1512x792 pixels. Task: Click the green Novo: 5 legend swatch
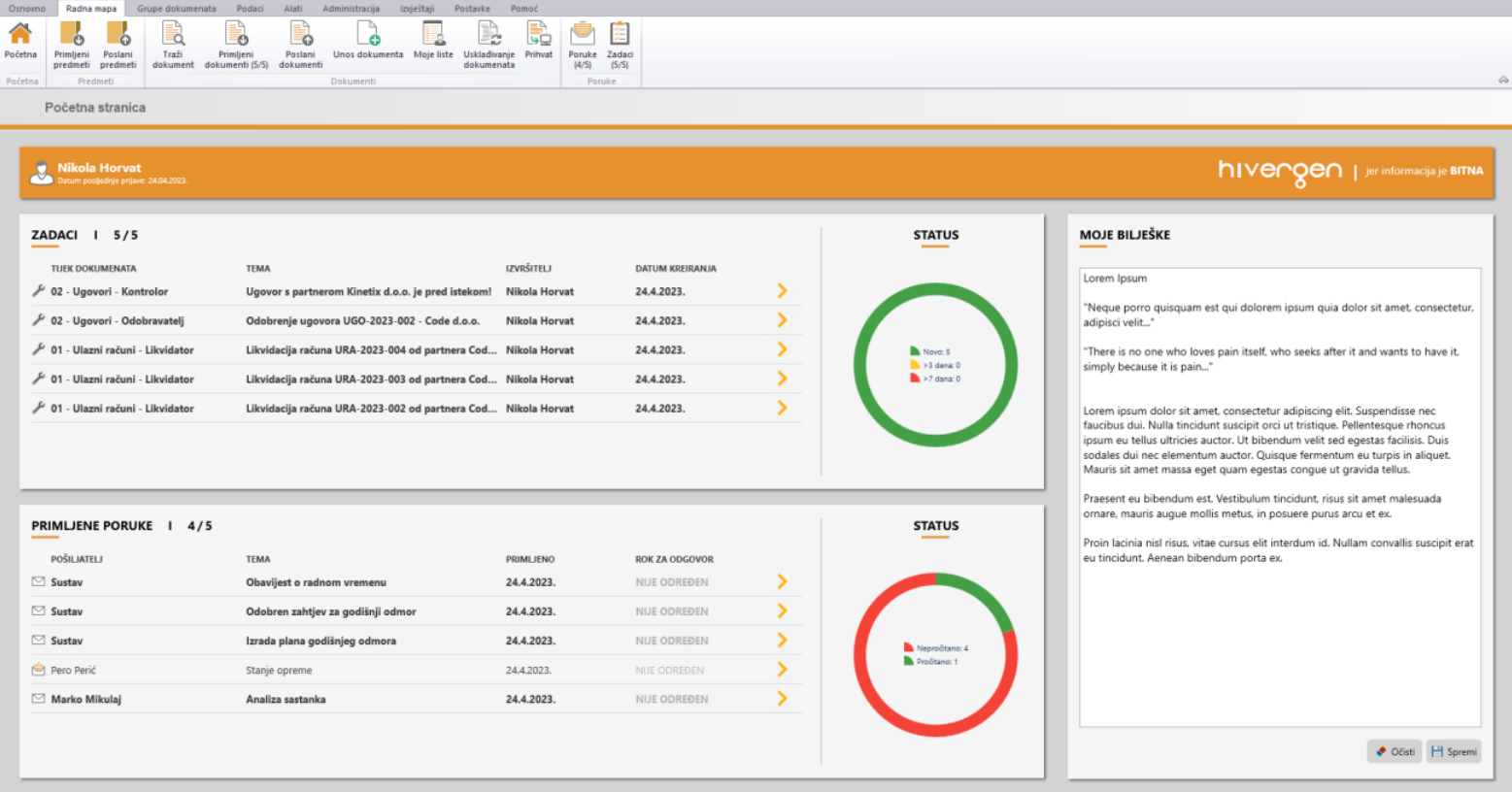coord(915,351)
